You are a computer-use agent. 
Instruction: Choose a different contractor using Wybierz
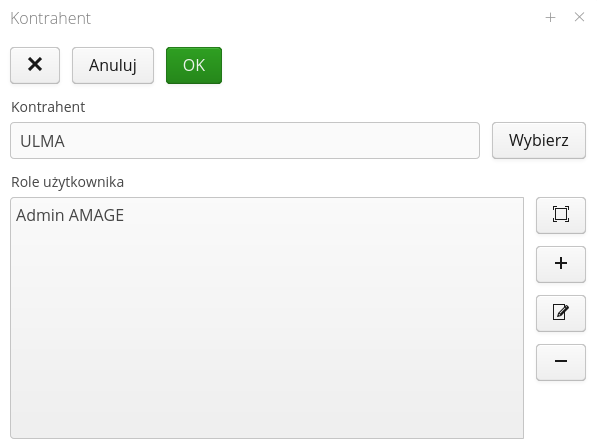[x=538, y=140]
